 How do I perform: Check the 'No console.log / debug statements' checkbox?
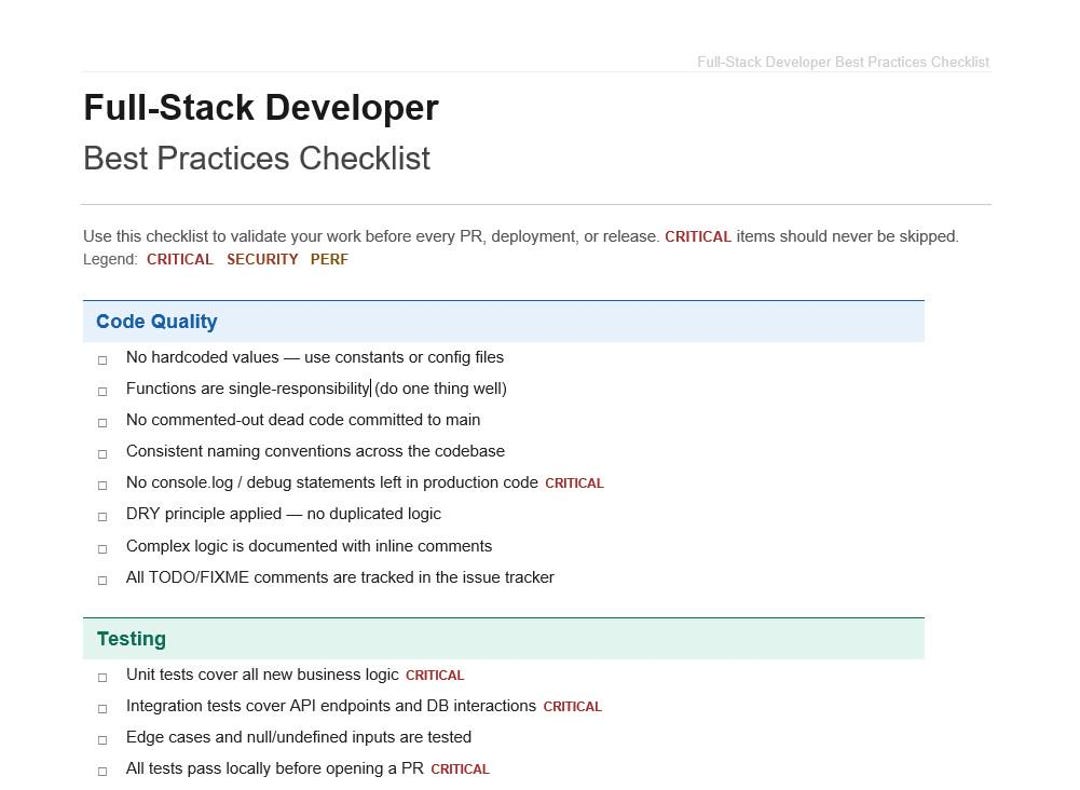tap(103, 486)
